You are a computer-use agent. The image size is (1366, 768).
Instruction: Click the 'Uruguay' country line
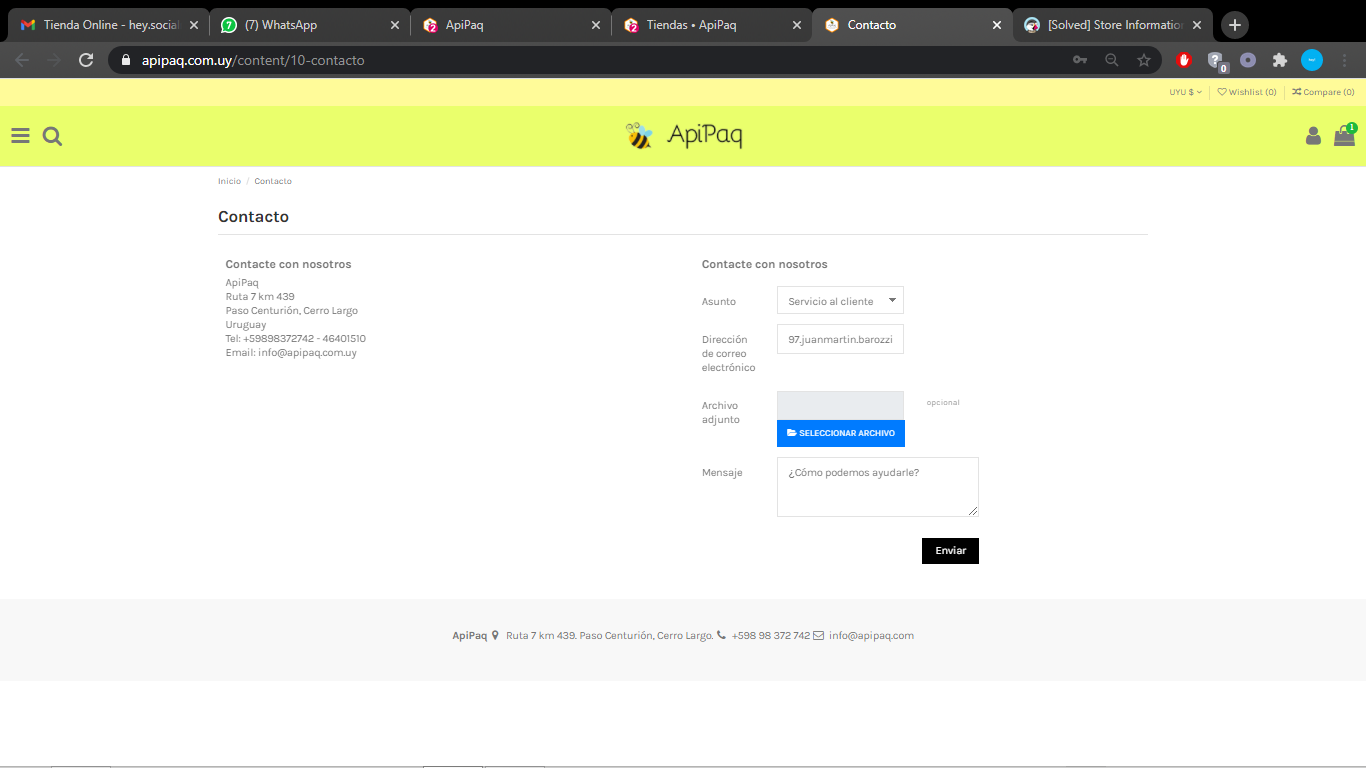246,325
